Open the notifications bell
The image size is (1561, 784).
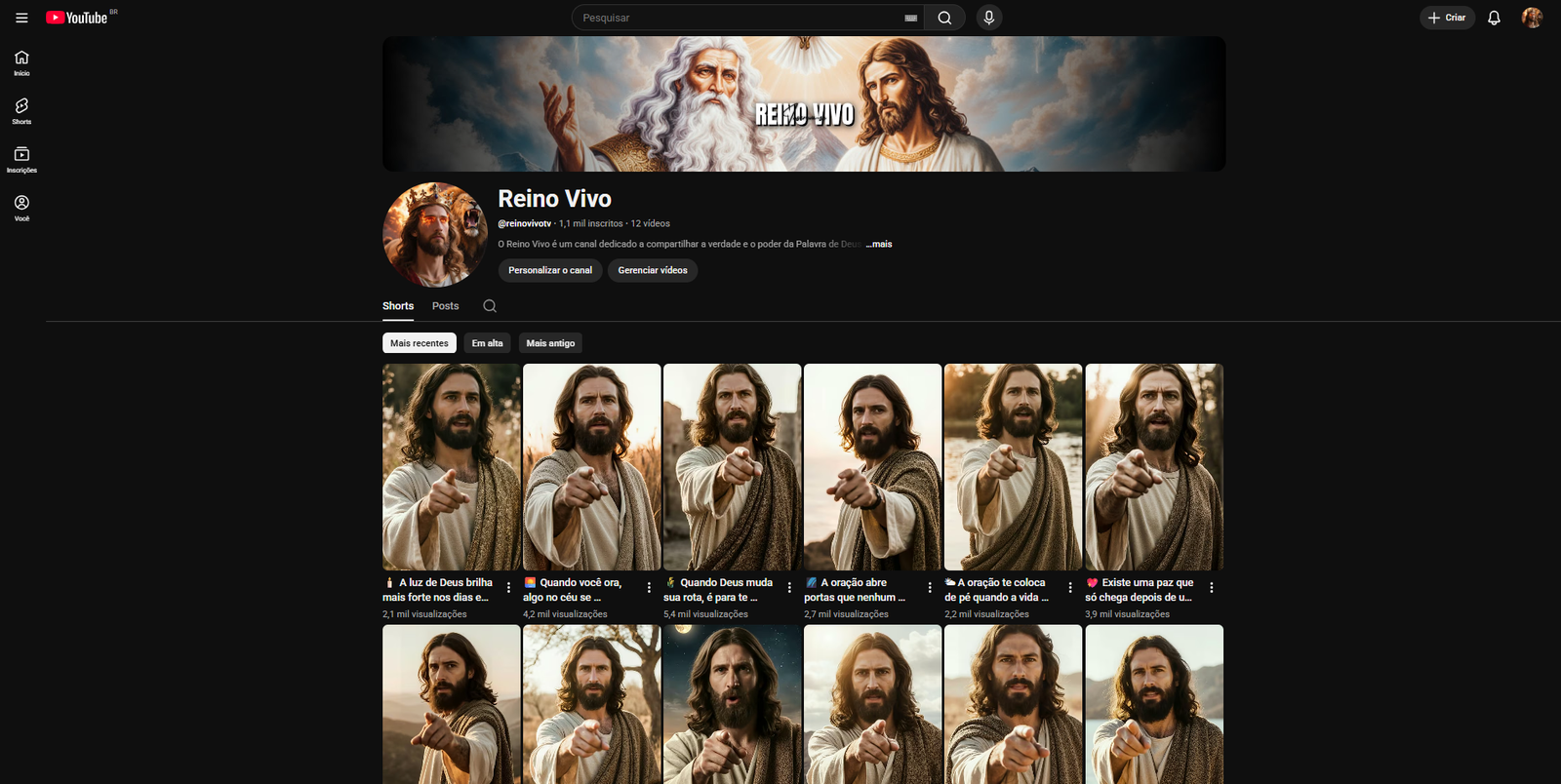click(x=1494, y=18)
